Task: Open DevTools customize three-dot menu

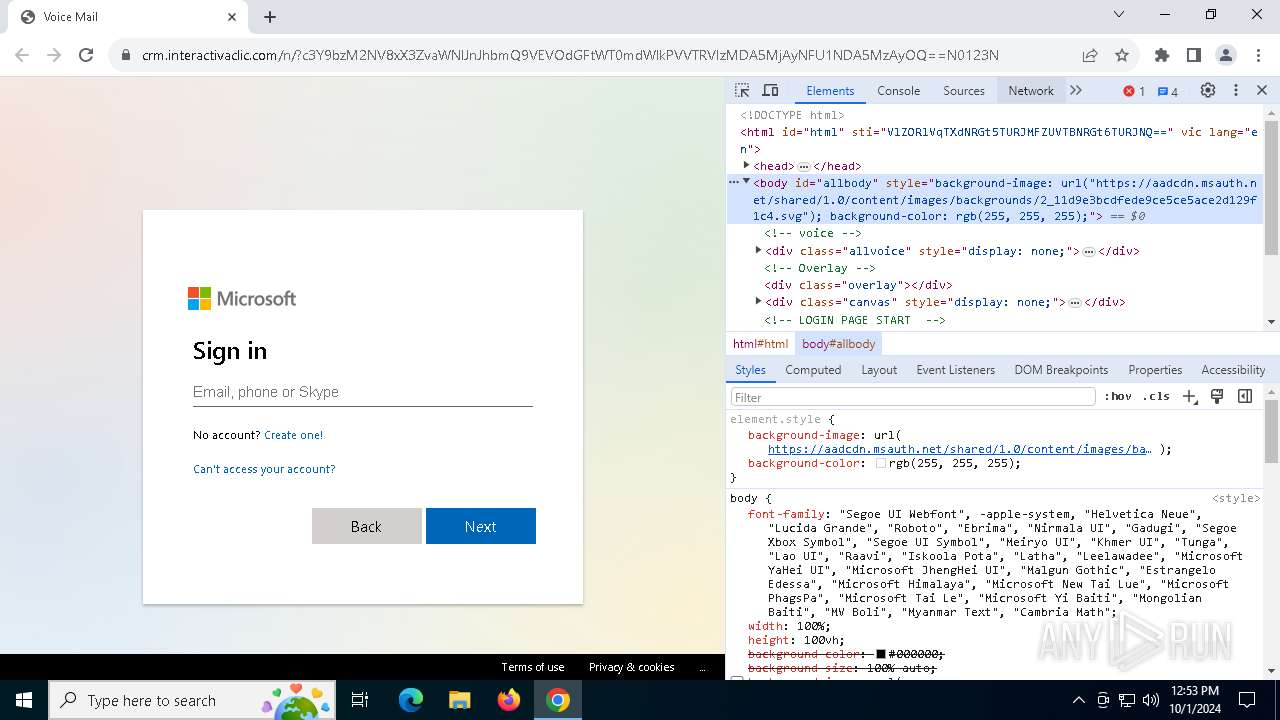Action: (1236, 90)
